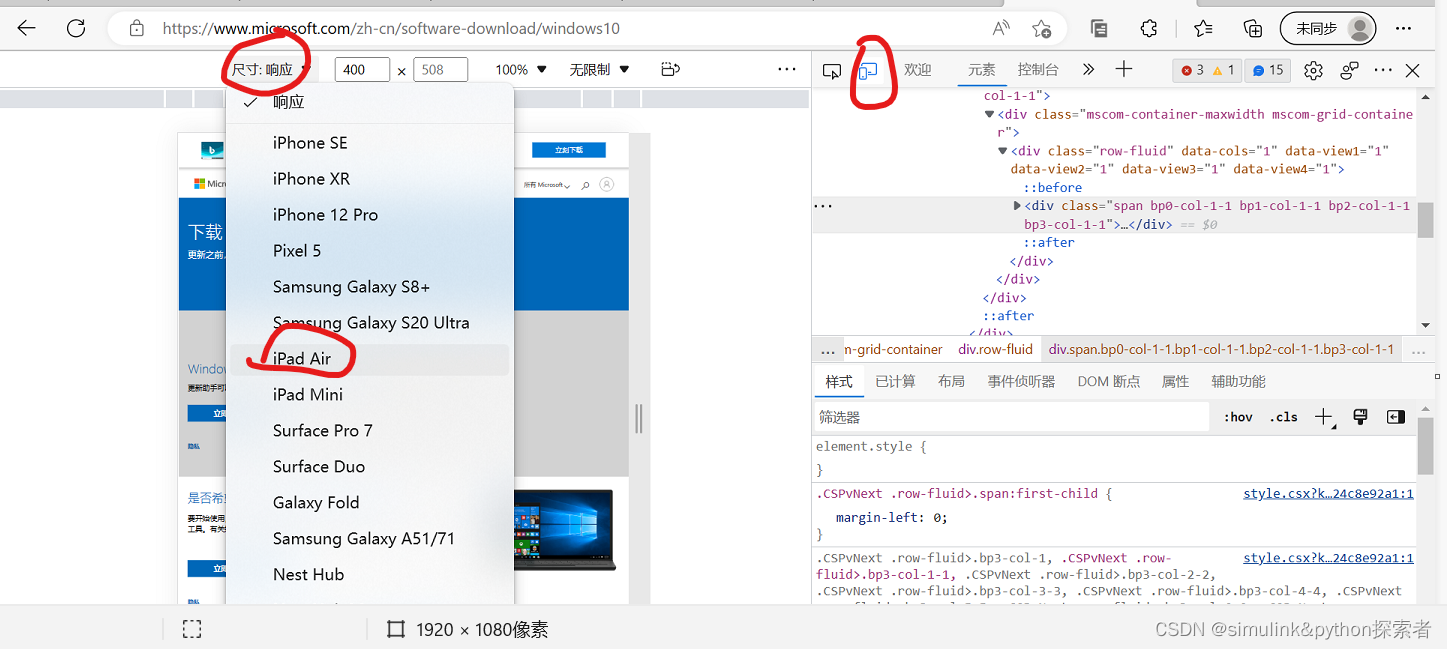The width and height of the screenshot is (1447, 649).
Task: Switch to the DOM 断点 tab
Action: (1108, 382)
